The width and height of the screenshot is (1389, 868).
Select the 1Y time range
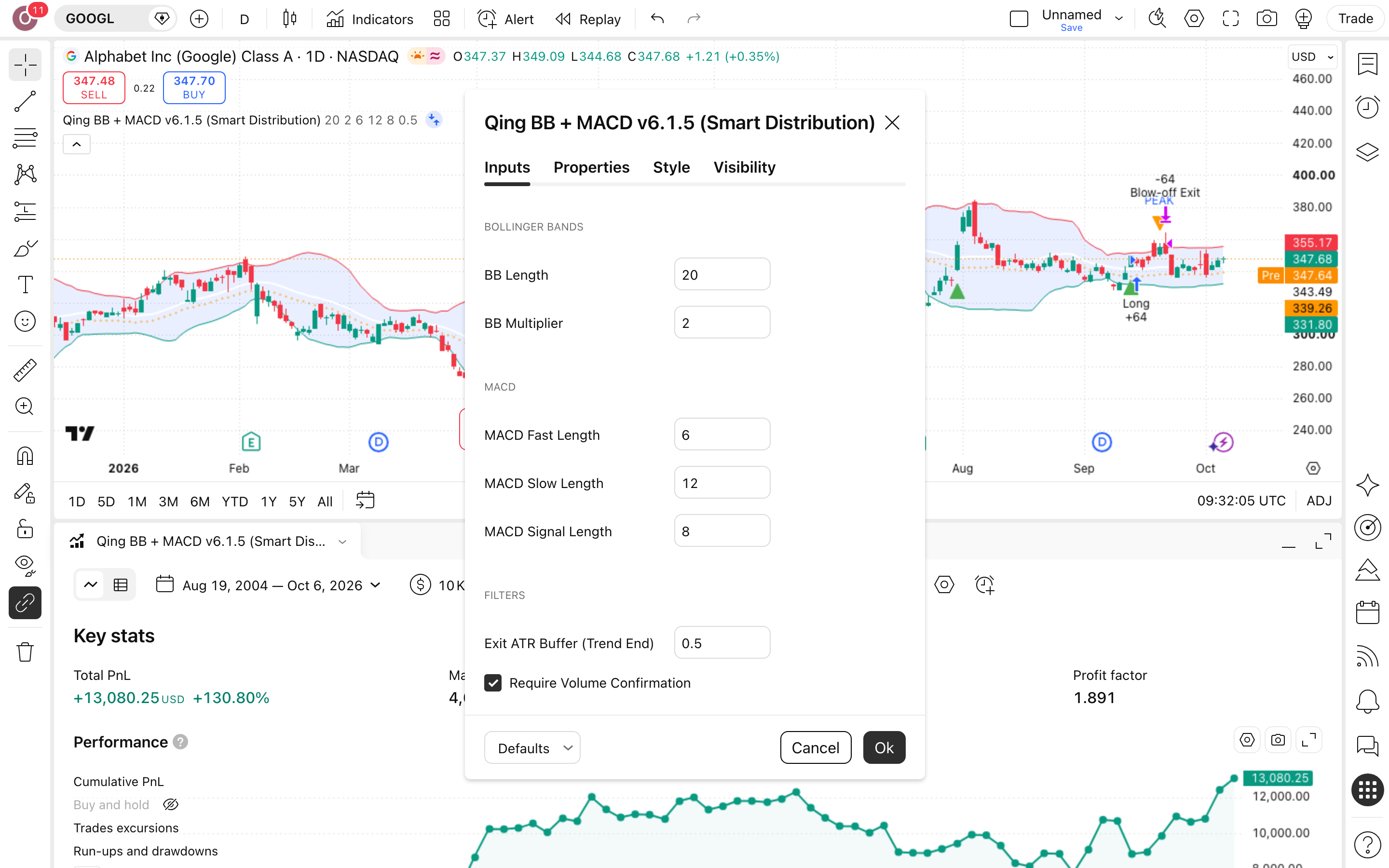[269, 501]
